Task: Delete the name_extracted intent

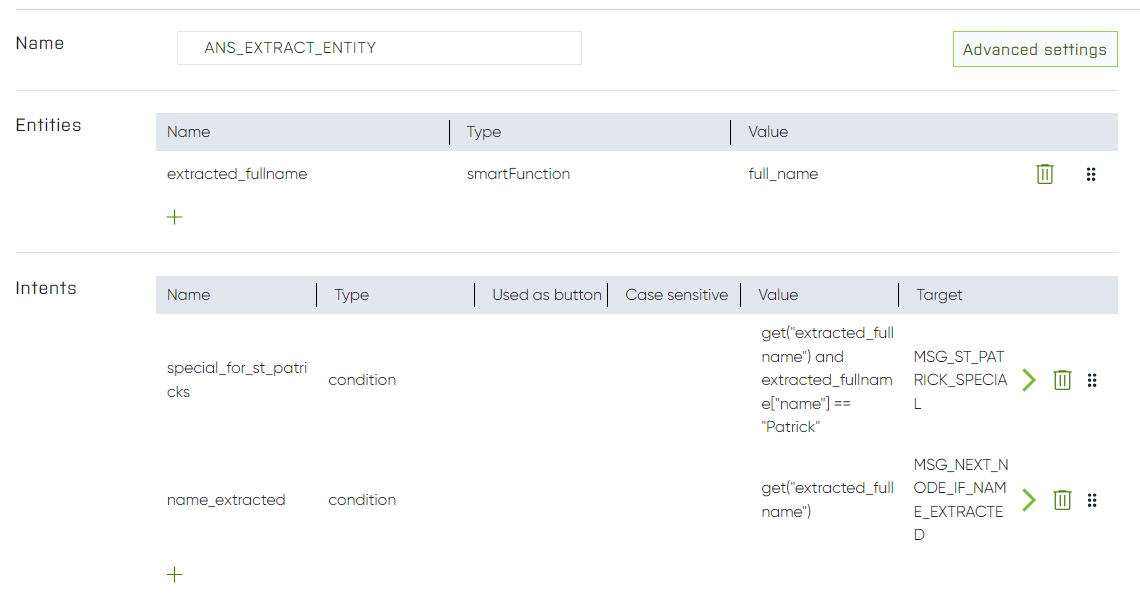Action: tap(1062, 500)
